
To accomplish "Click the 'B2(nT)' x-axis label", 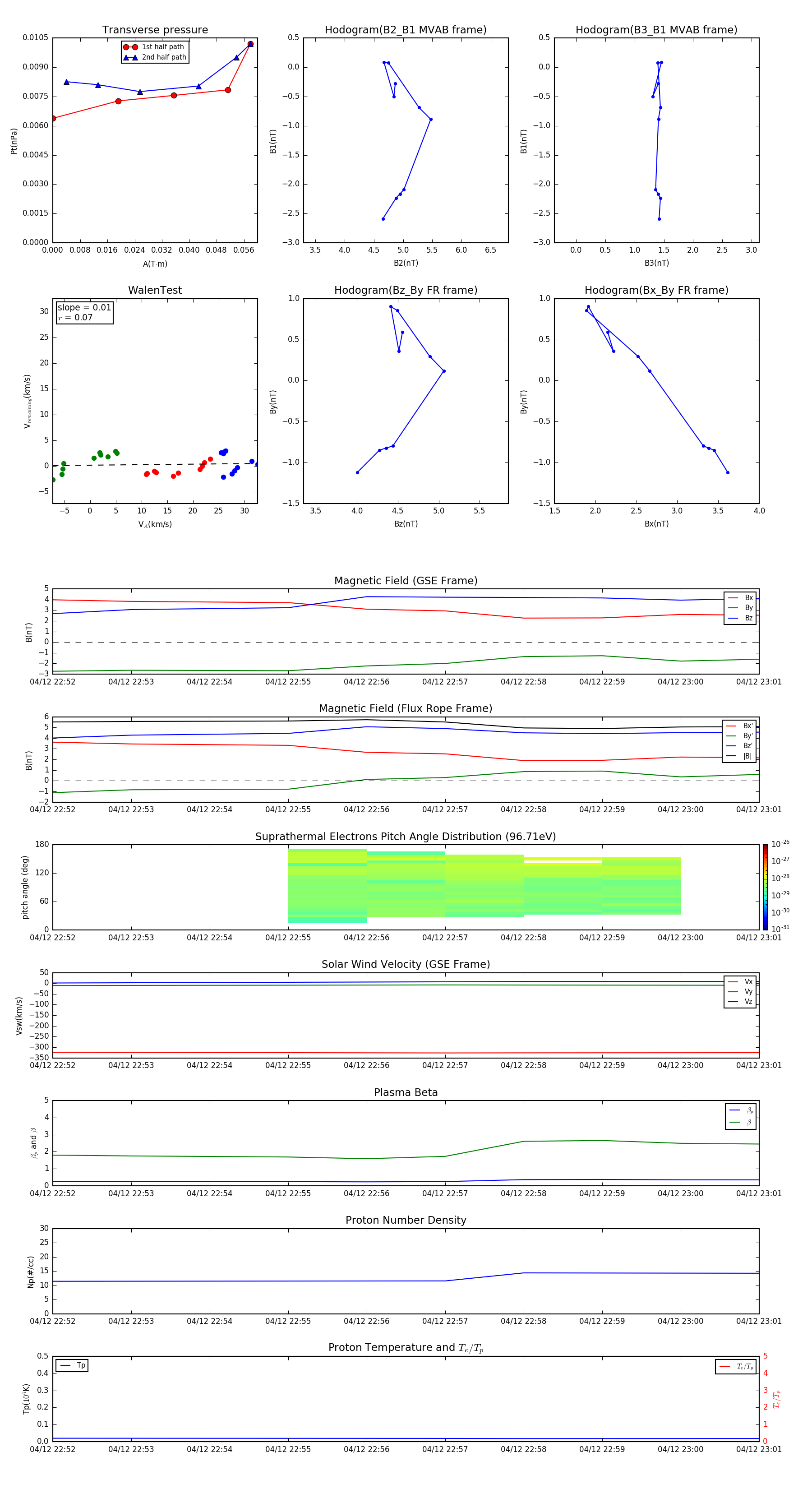I will point(406,264).
